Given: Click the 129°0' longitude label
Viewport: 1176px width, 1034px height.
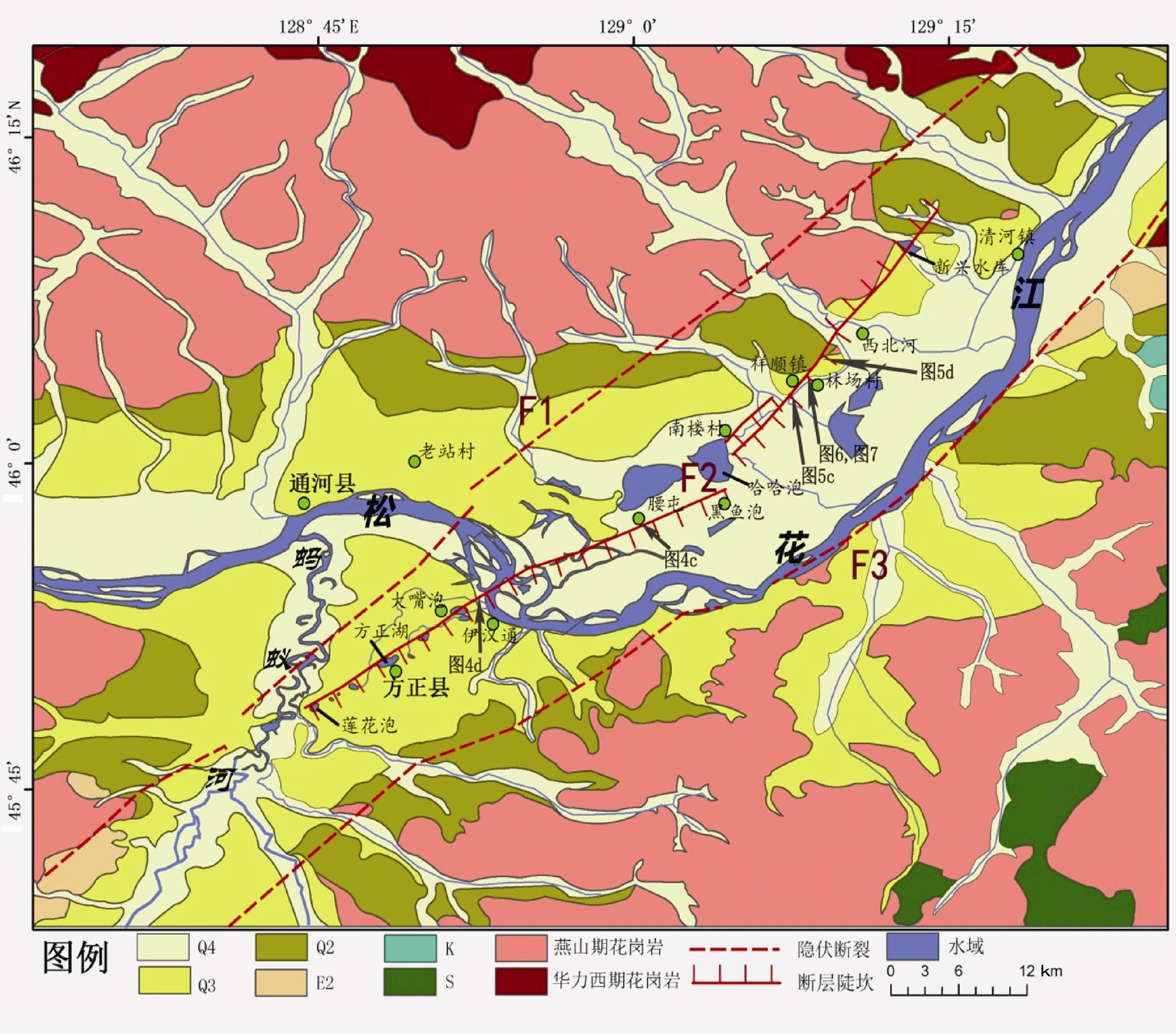Looking at the screenshot, I should click(627, 27).
